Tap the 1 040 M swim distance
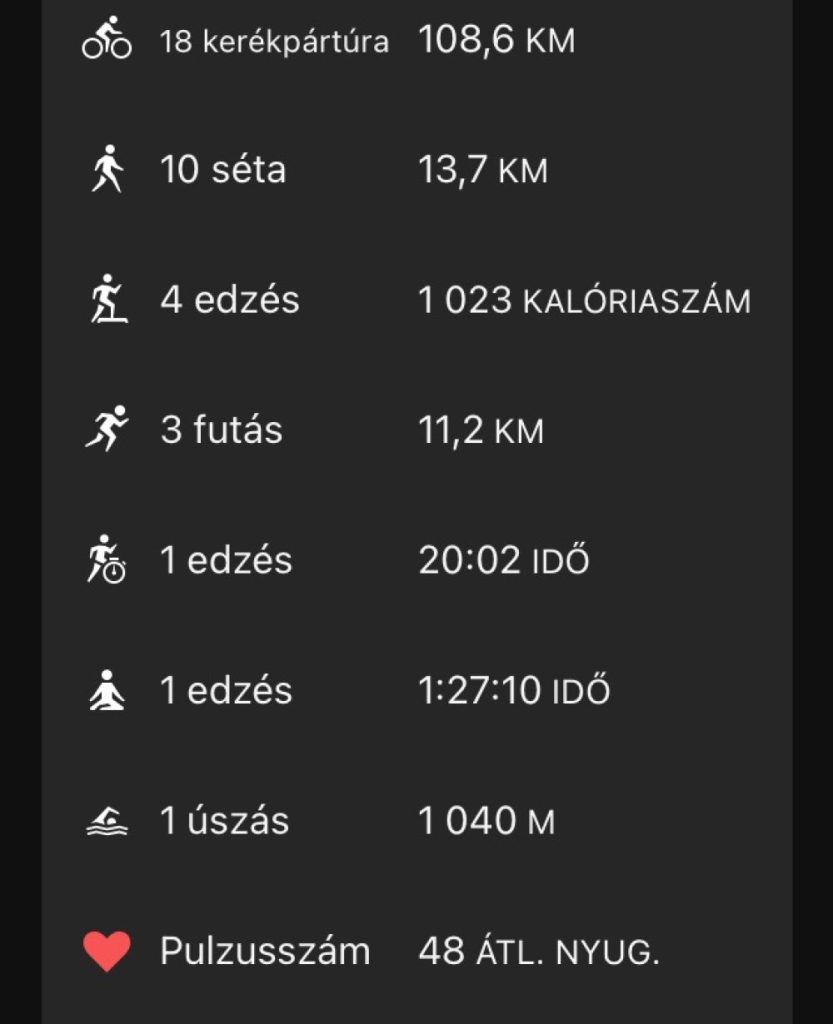Viewport: 833px width, 1024px height. [486, 822]
